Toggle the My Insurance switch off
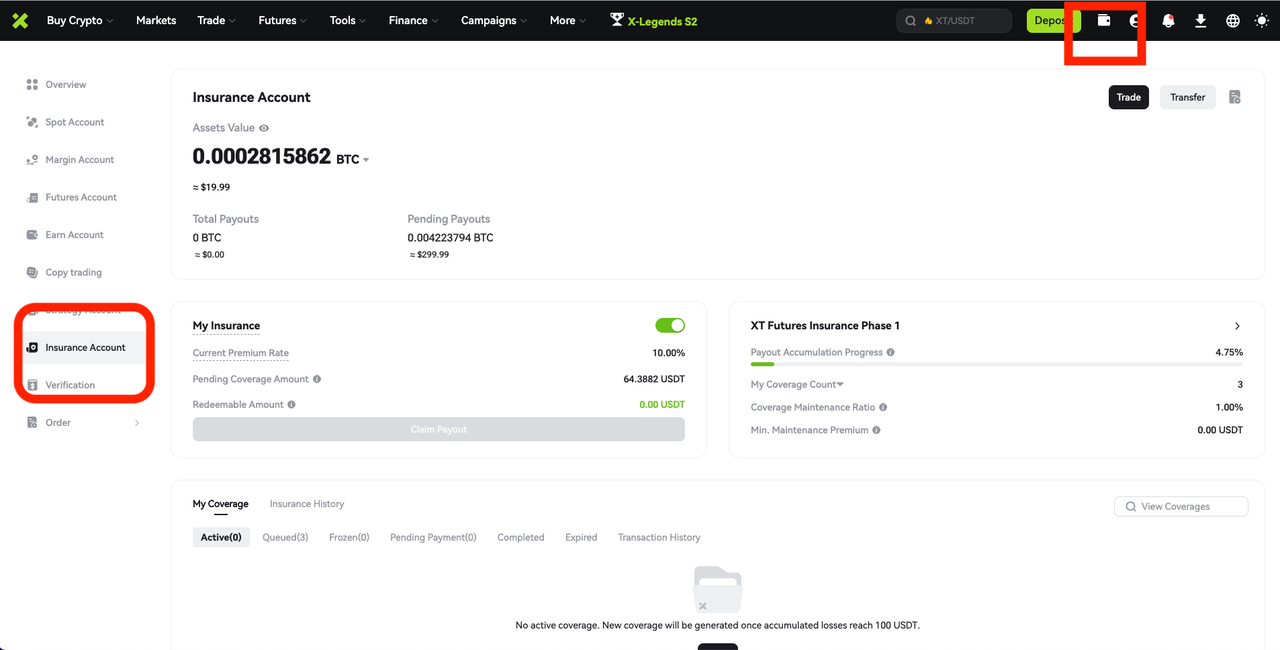Image resolution: width=1280 pixels, height=650 pixels. coord(670,325)
